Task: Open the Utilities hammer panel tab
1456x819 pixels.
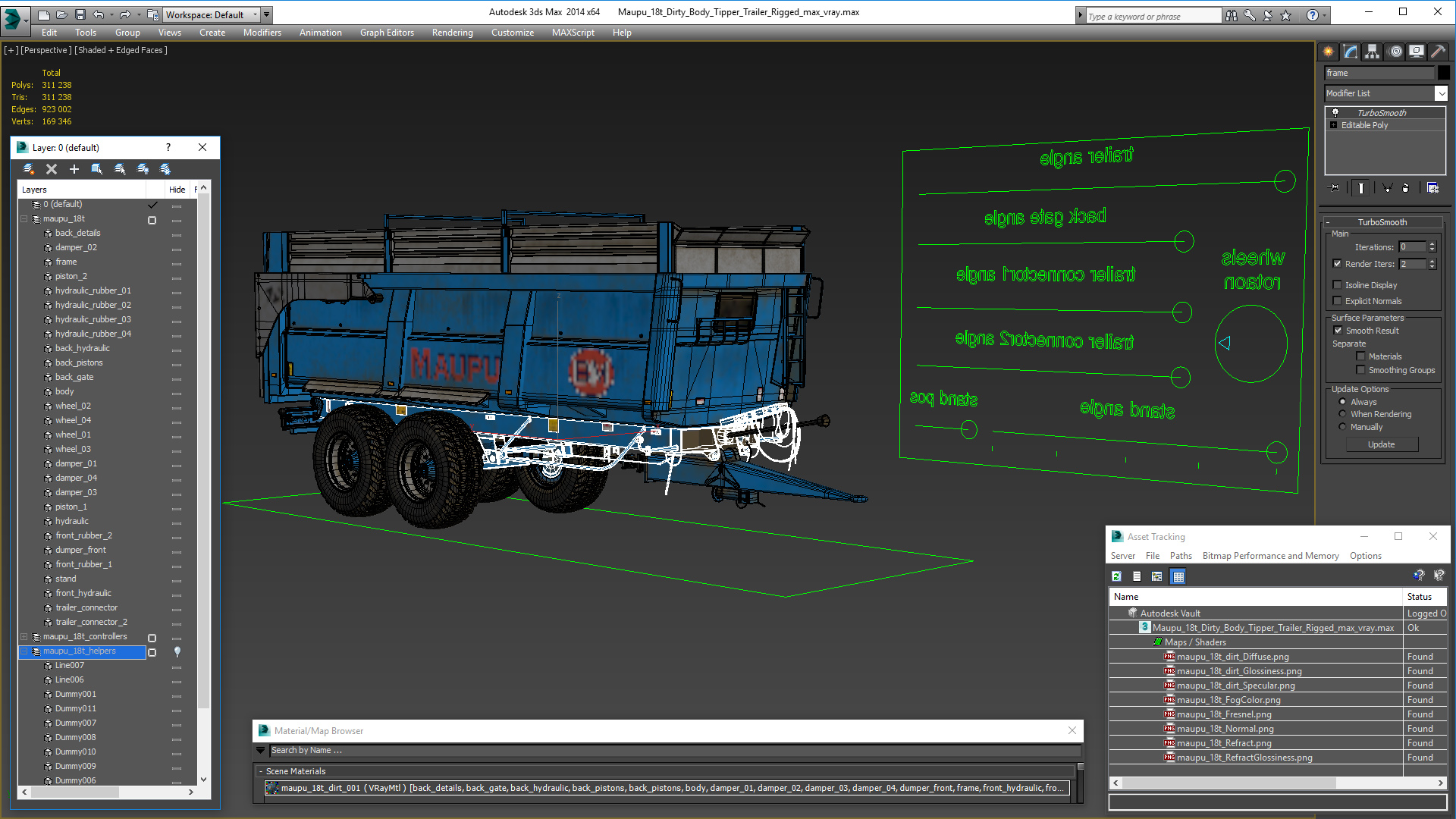Action: (1438, 52)
